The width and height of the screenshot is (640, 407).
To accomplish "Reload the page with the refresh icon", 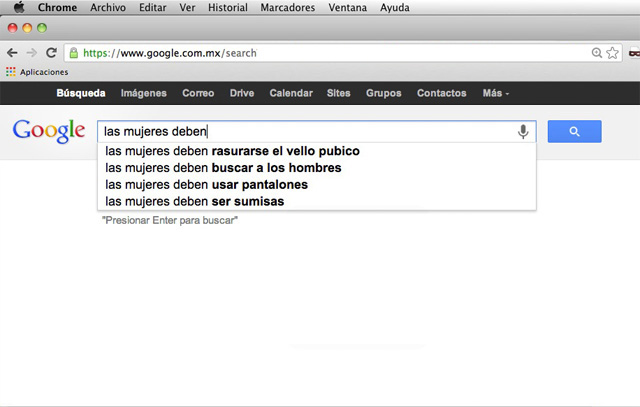I will (50, 53).
